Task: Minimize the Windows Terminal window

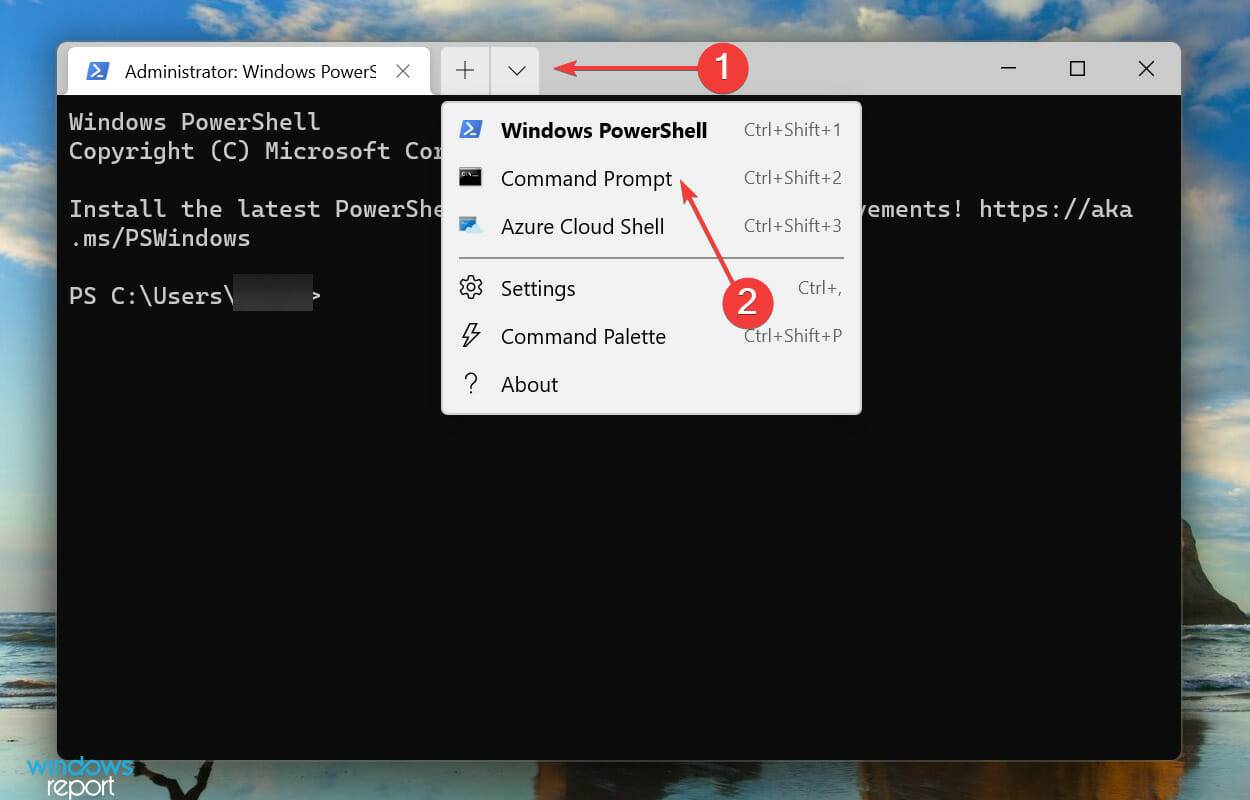Action: pyautogui.click(x=1007, y=68)
